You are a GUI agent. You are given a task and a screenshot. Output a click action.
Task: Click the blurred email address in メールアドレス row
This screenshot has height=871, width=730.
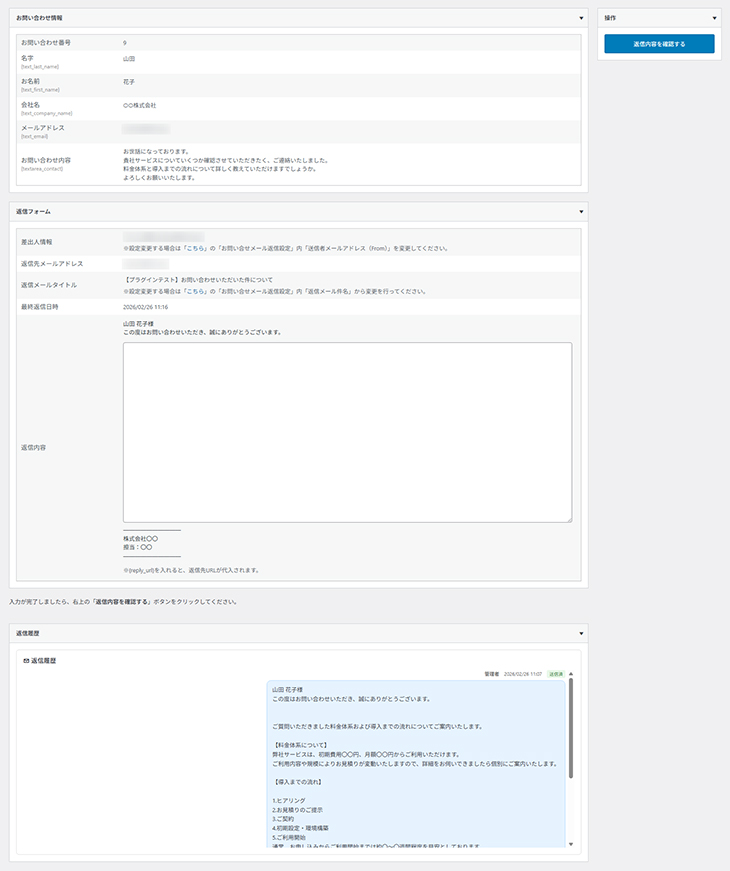pyautogui.click(x=146, y=129)
